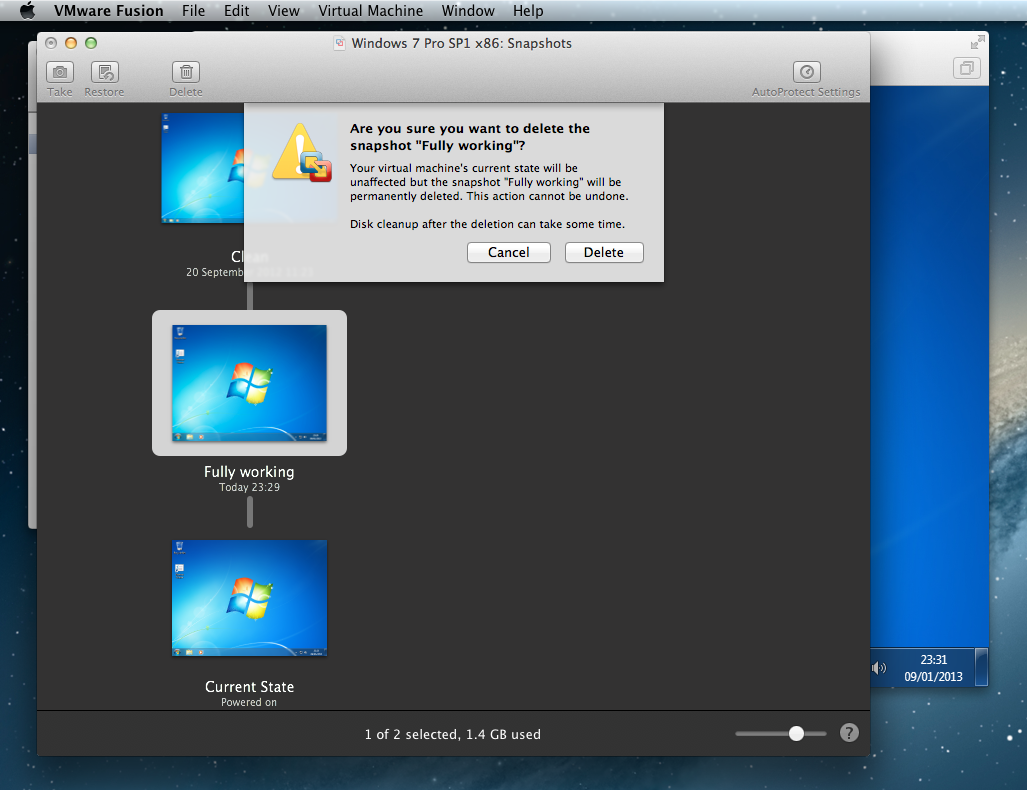Select the Current State thumbnail
The width and height of the screenshot is (1027, 790).
point(249,598)
